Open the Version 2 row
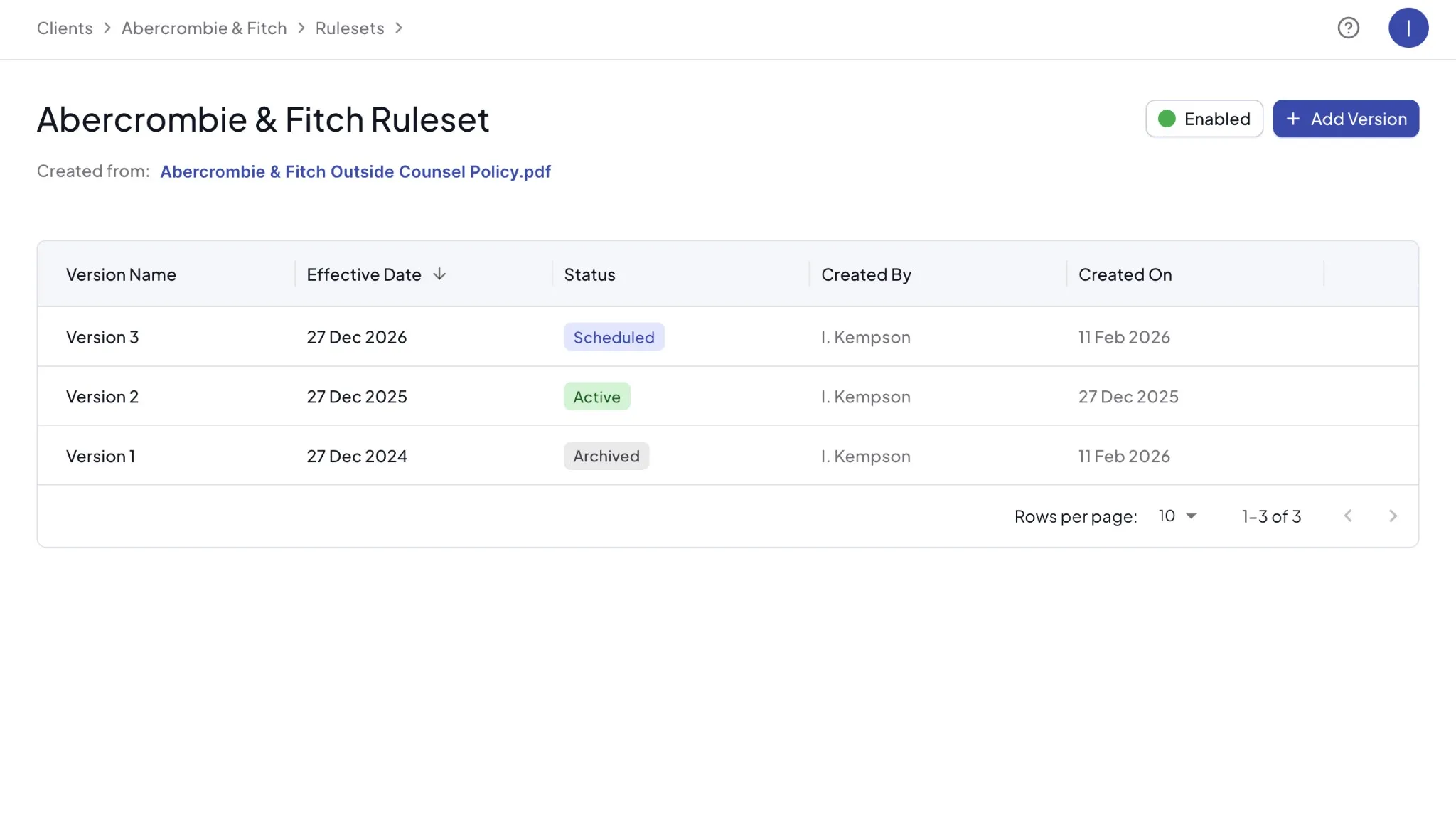This screenshot has width=1456, height=822. [x=102, y=397]
